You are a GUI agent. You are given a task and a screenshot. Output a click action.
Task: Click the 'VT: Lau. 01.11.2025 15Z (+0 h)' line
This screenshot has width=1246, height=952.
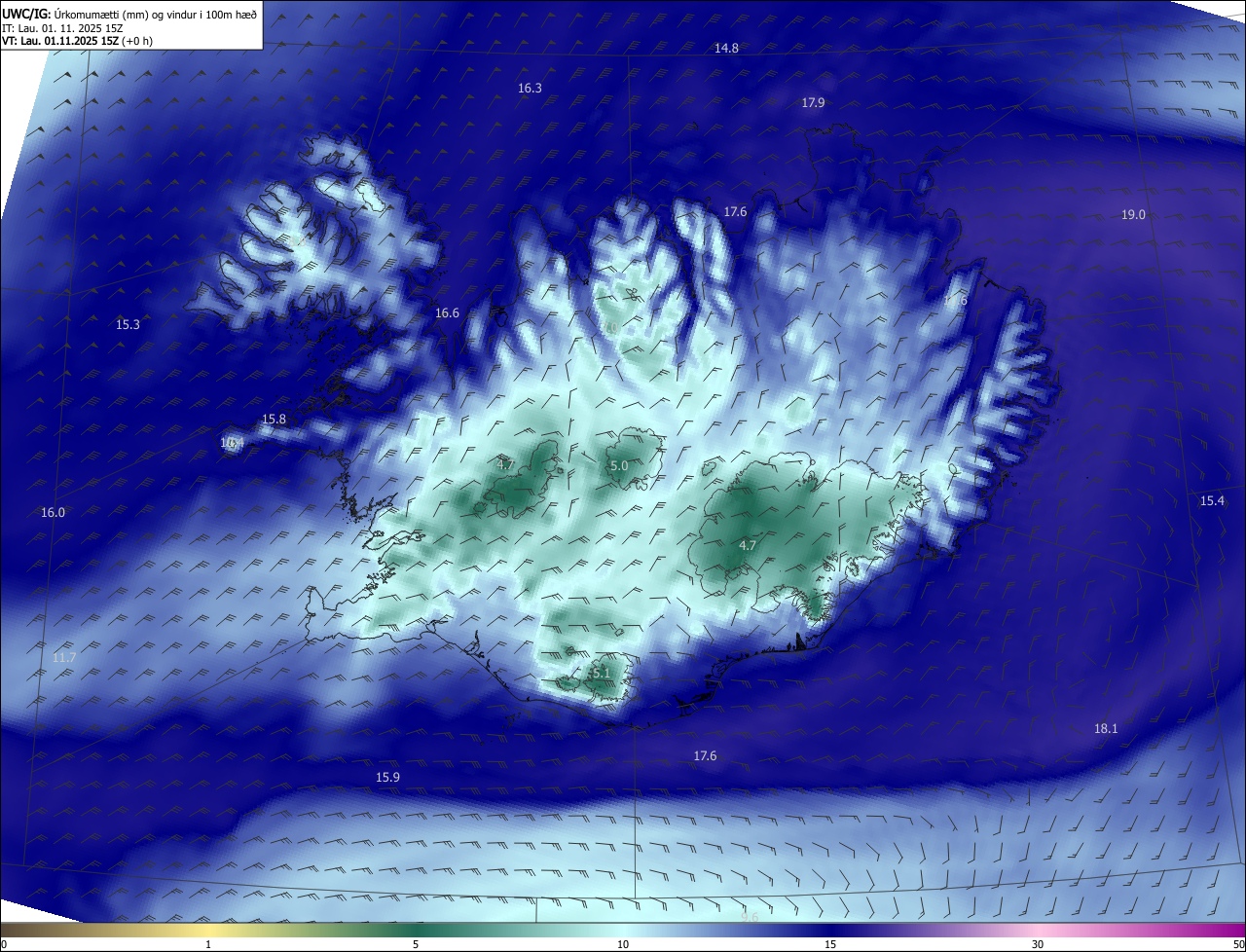pos(77,41)
